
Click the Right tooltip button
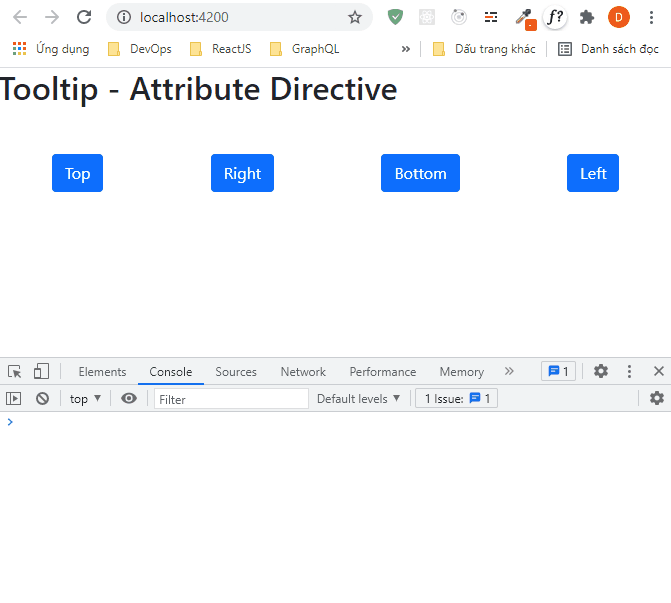(242, 173)
